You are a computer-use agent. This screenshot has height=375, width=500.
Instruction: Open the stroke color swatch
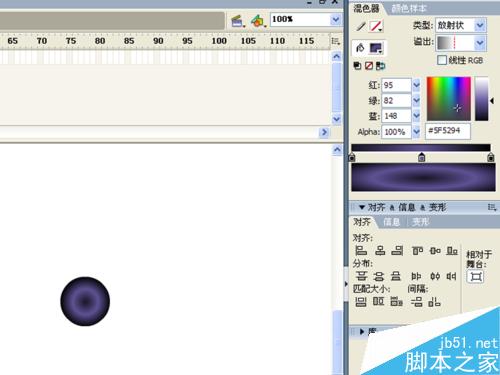[x=376, y=26]
